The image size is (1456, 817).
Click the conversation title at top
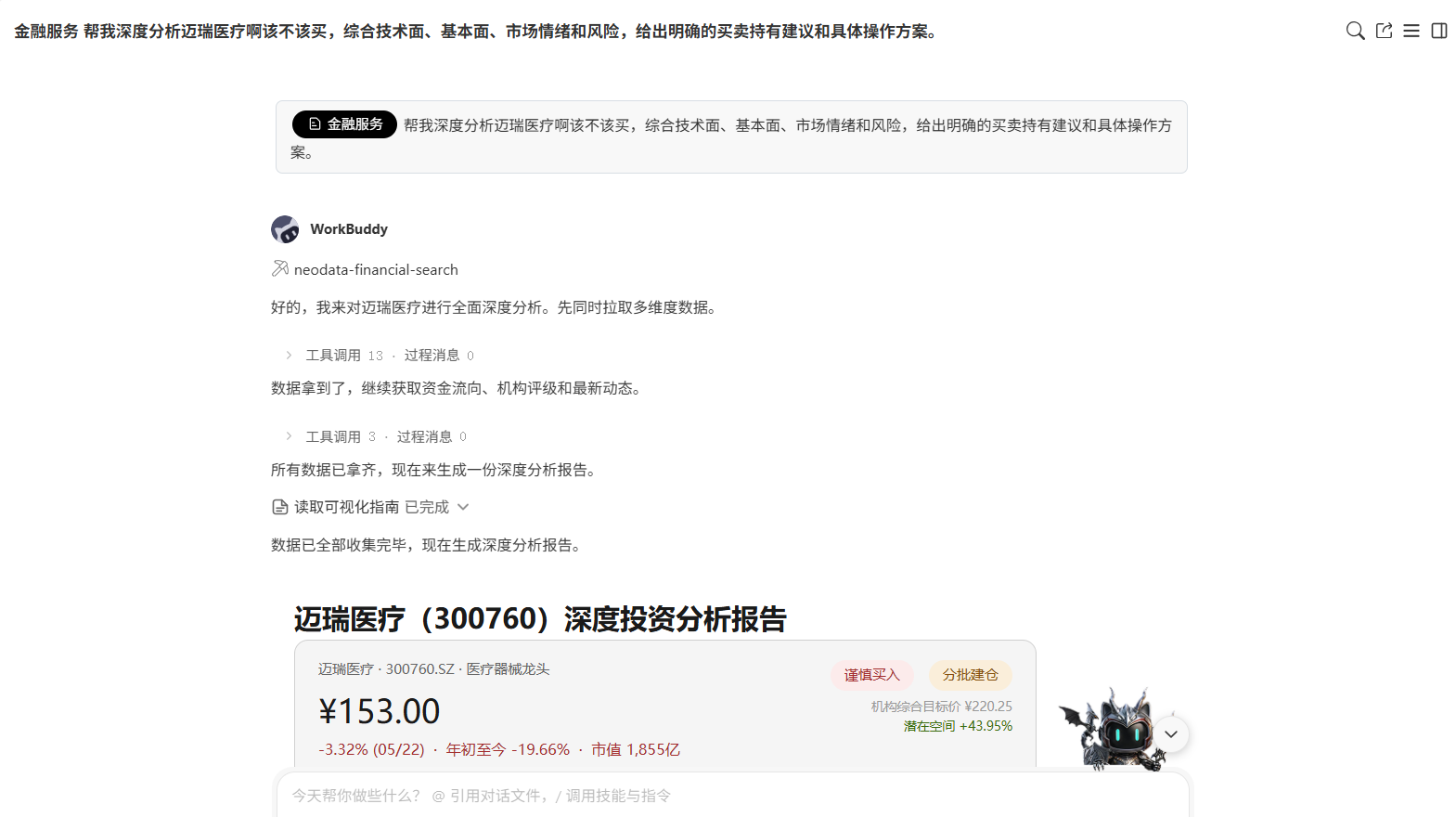(x=478, y=32)
